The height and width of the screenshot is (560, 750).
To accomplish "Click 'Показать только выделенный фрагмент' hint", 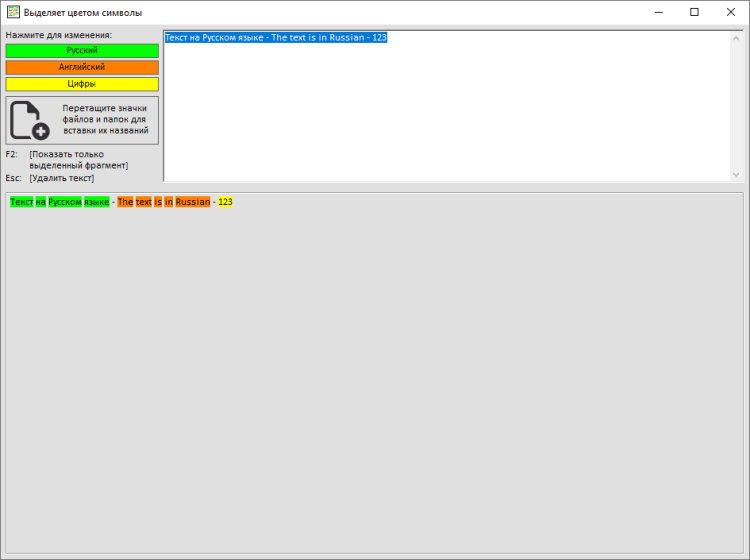I will [x=79, y=160].
